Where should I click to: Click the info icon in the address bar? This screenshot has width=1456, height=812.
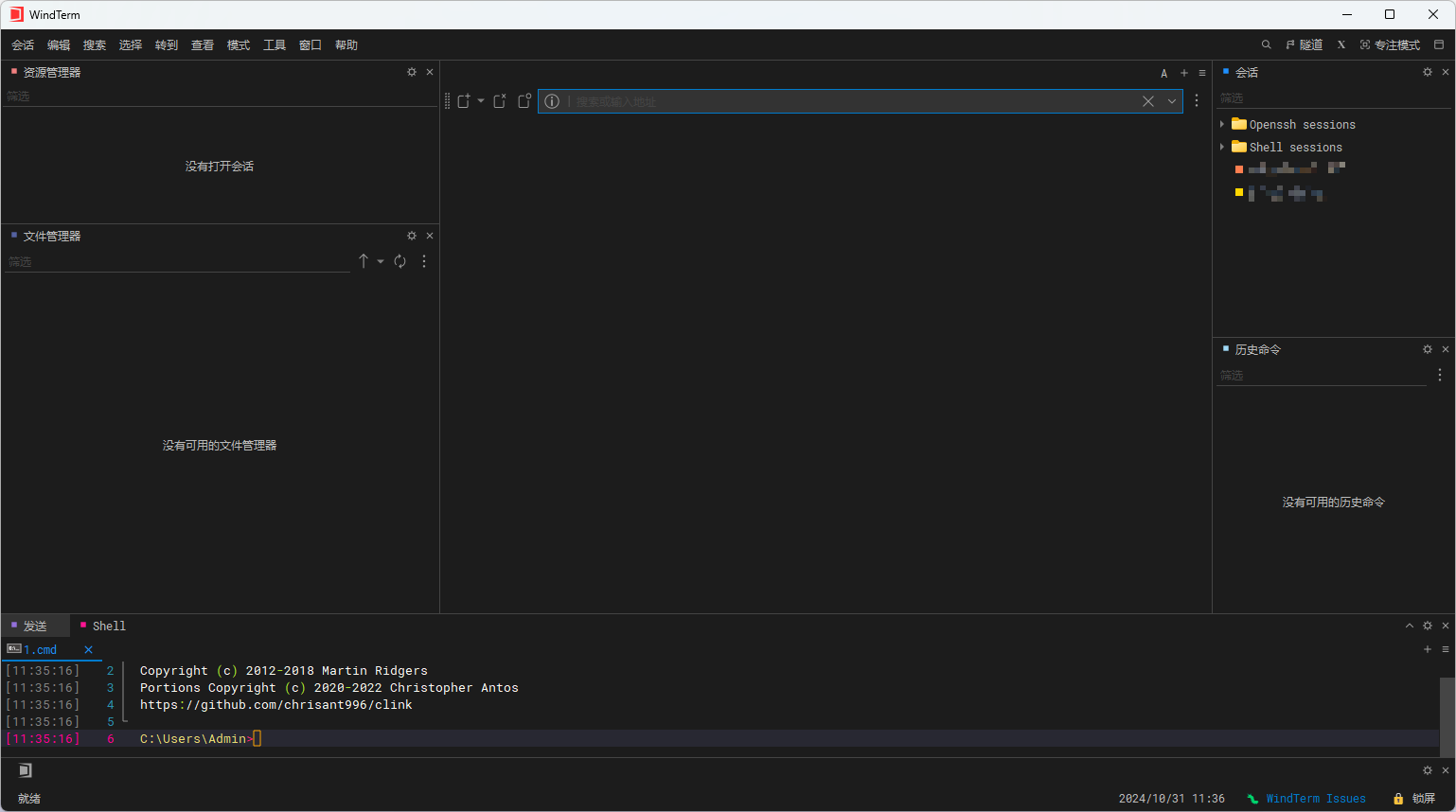[552, 101]
